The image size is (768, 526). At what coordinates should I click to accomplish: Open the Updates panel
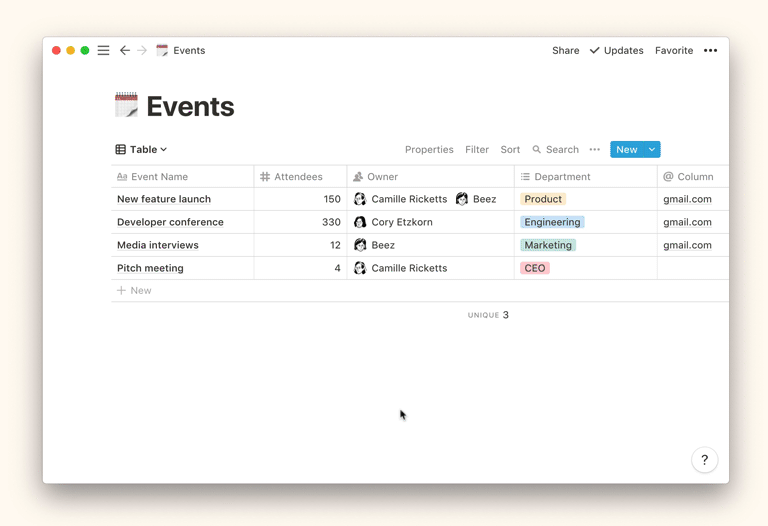point(616,51)
